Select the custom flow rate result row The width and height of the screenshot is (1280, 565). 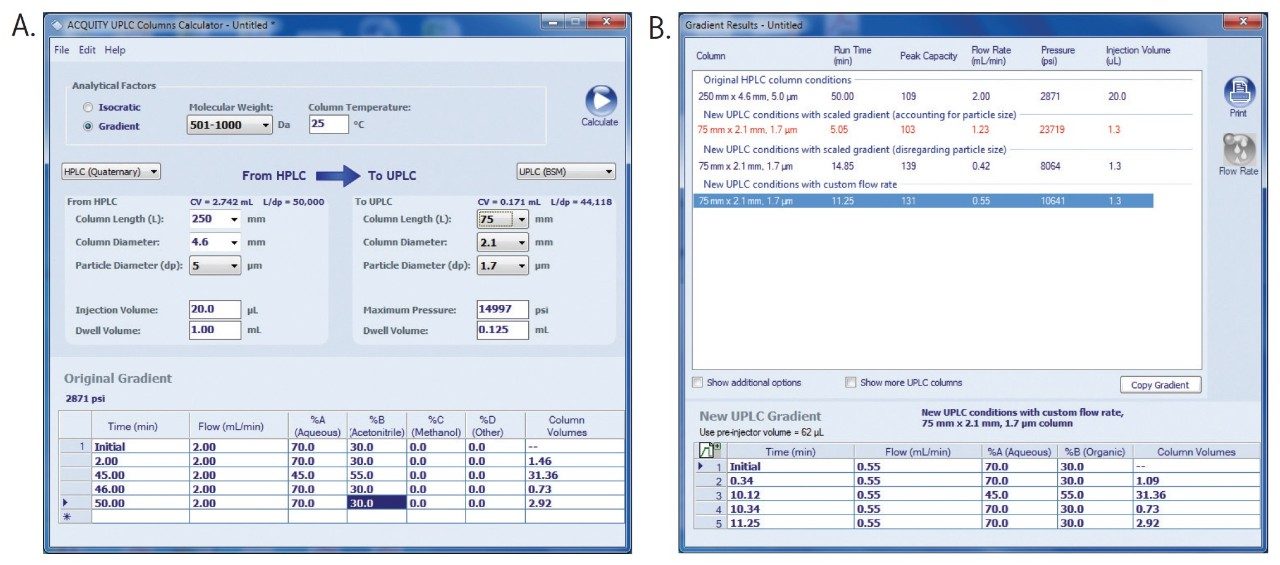tap(922, 201)
